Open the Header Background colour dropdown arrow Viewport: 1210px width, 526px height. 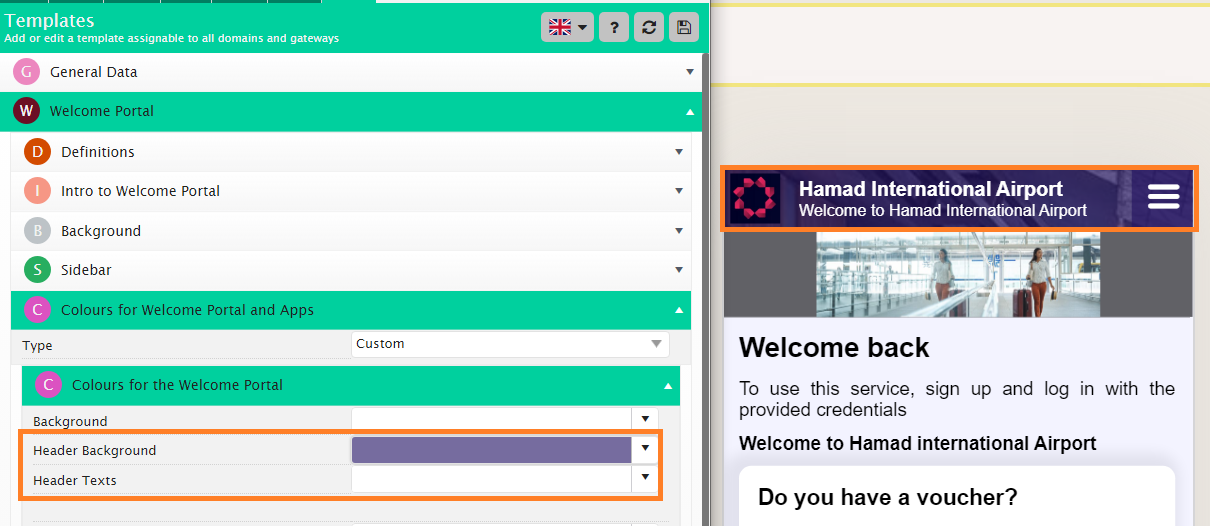(x=645, y=450)
